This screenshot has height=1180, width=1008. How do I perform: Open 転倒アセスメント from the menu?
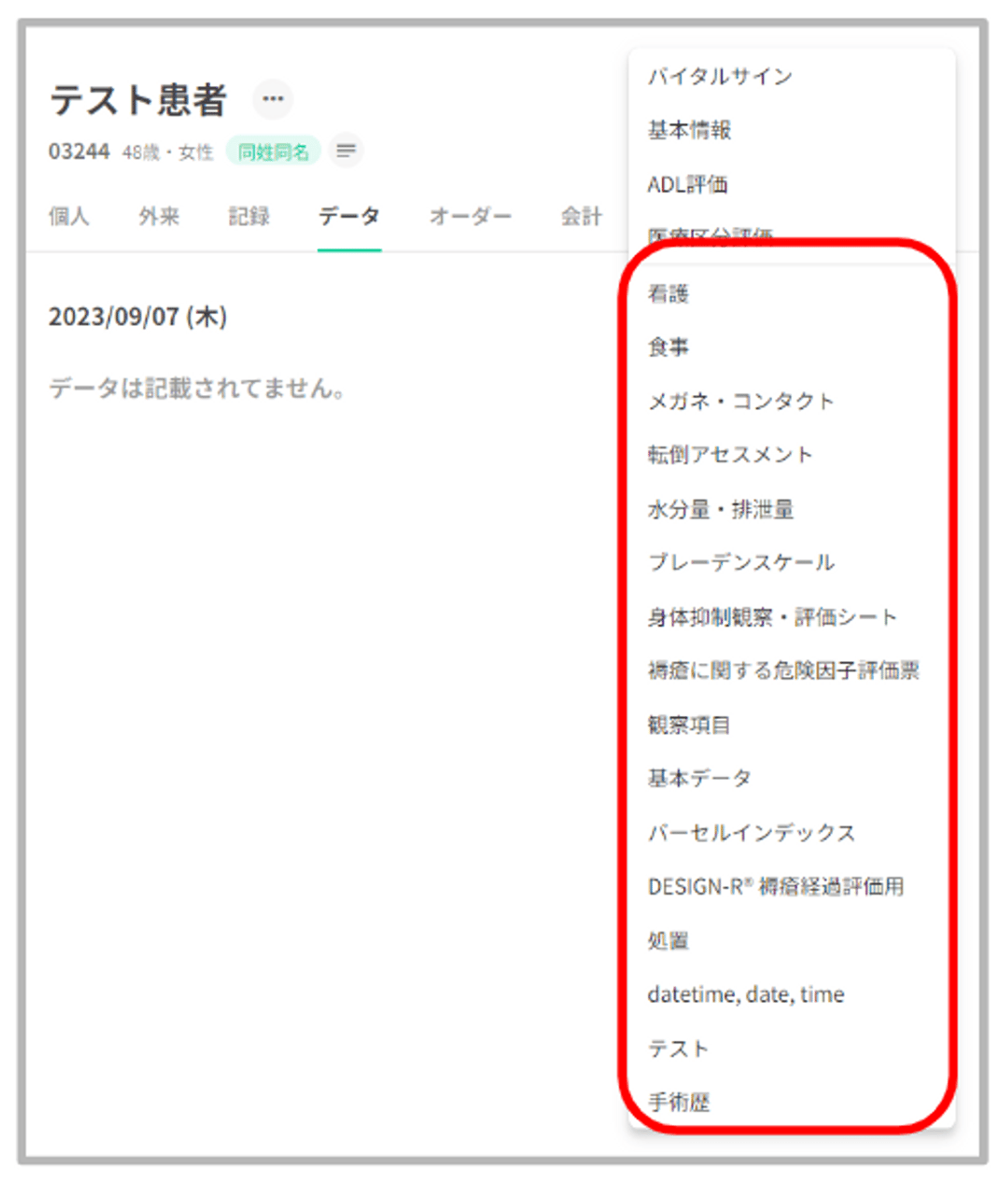[x=729, y=455]
